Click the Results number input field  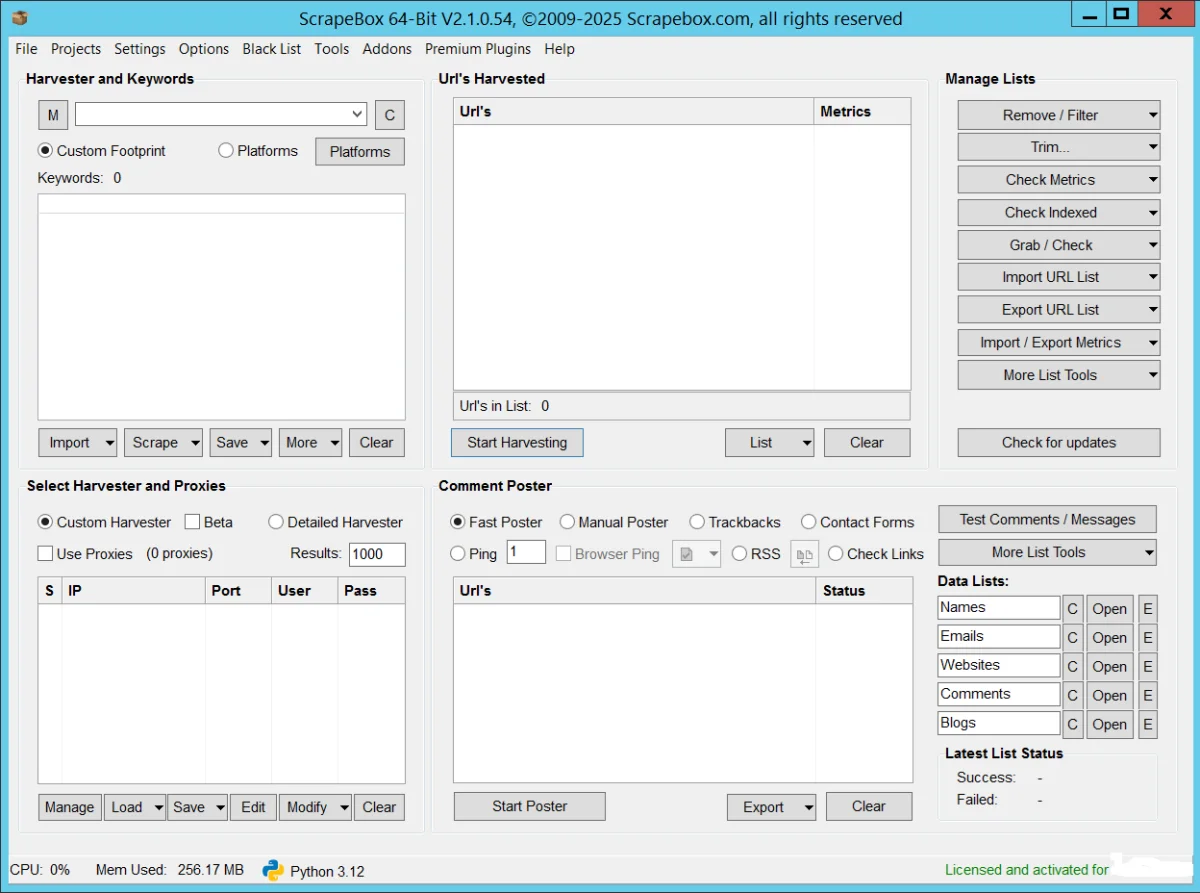(x=377, y=554)
